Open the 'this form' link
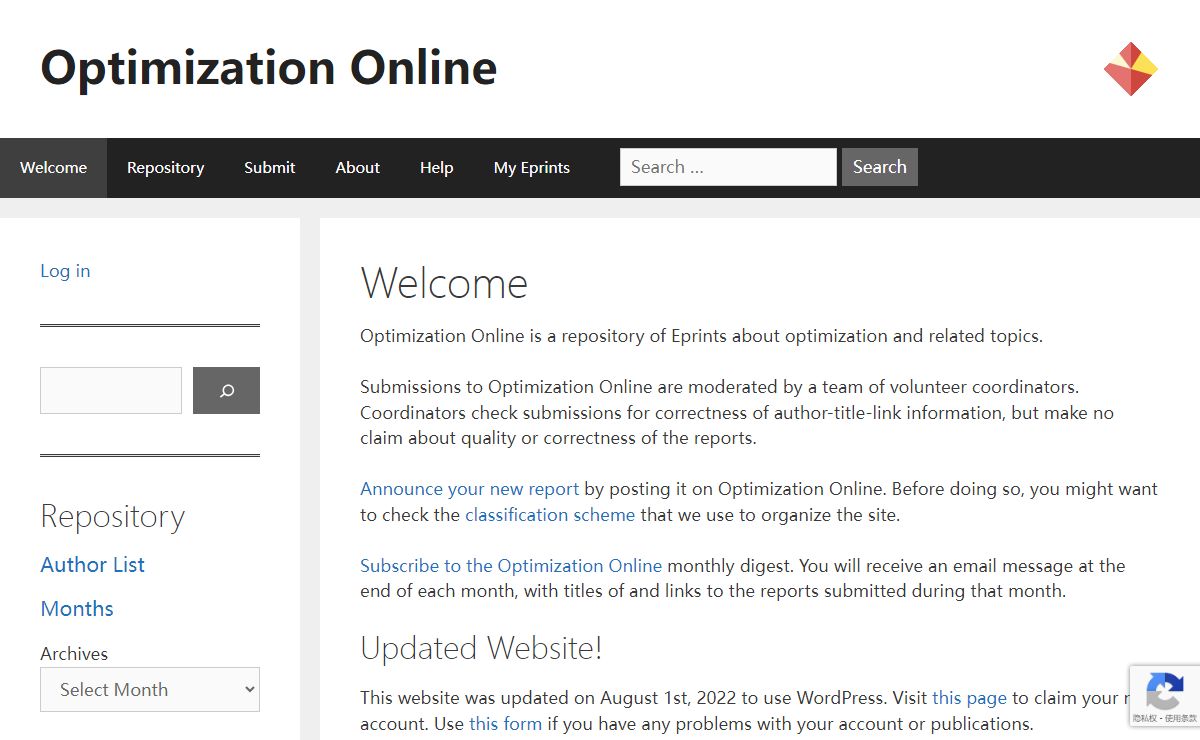This screenshot has width=1200, height=740. pos(505,724)
